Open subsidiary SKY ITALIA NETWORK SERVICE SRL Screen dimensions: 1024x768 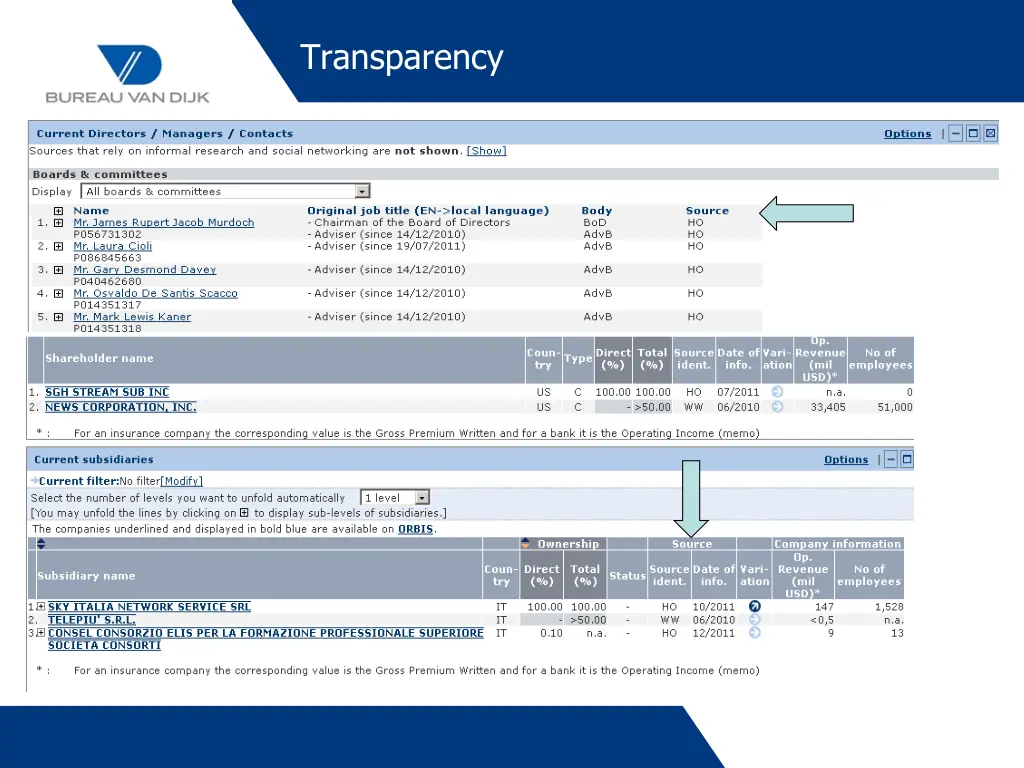coord(149,607)
